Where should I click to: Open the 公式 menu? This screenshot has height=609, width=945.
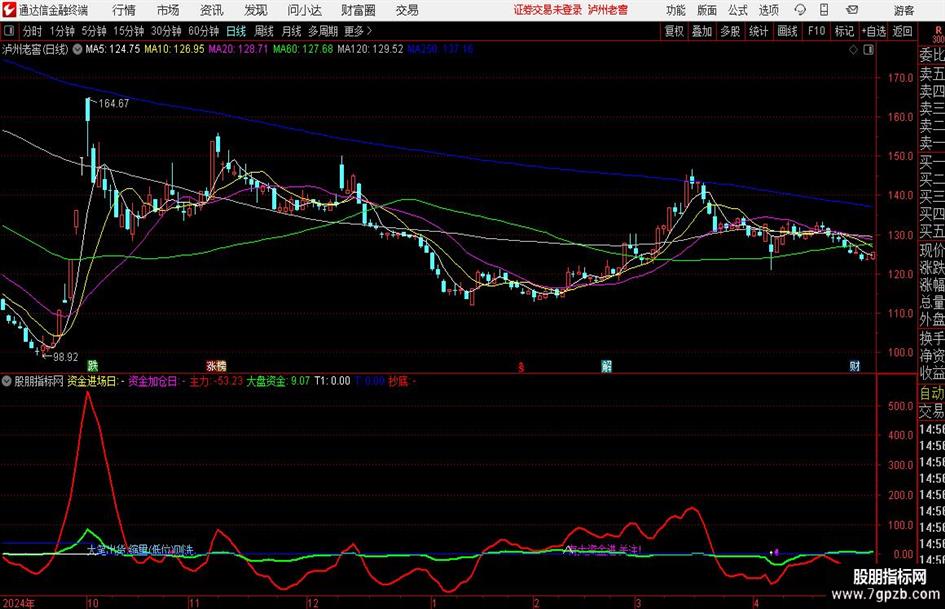(738, 10)
